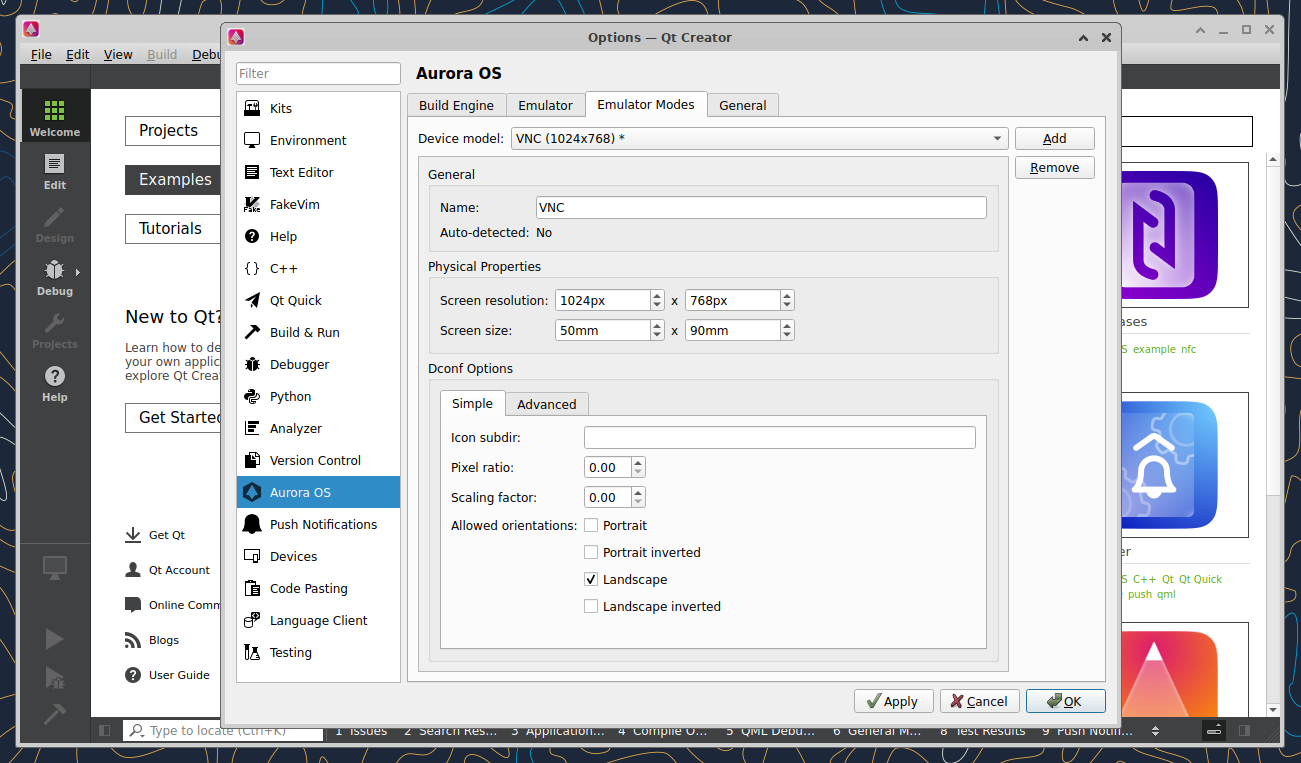
Task: Click the Add button
Action: pyautogui.click(x=1055, y=139)
